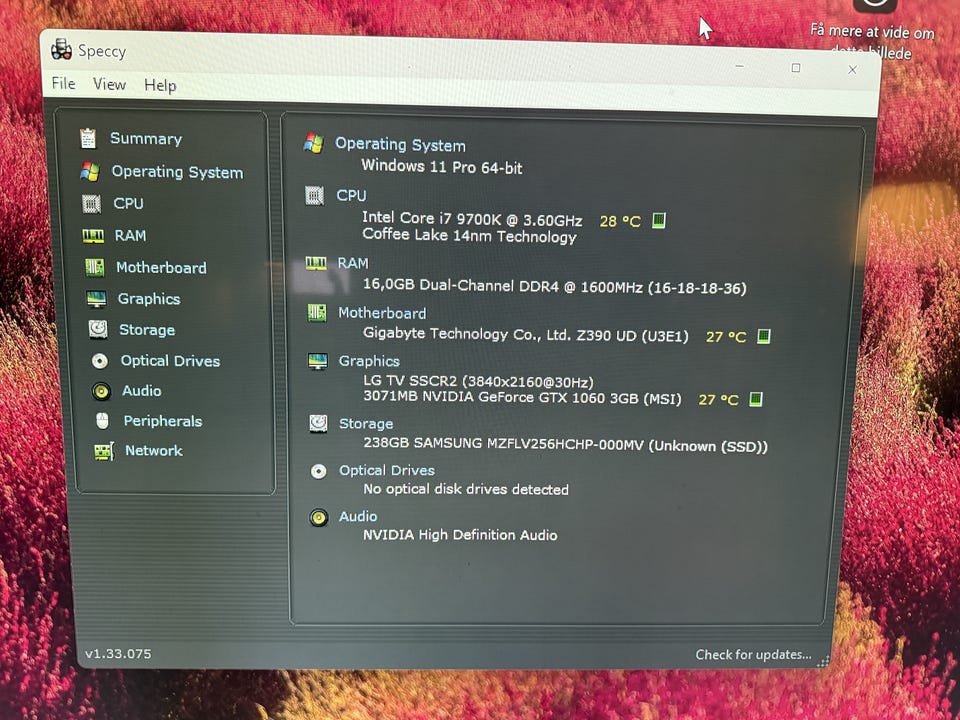Click the Optical Drives disc icon in sidebar

pos(100,361)
